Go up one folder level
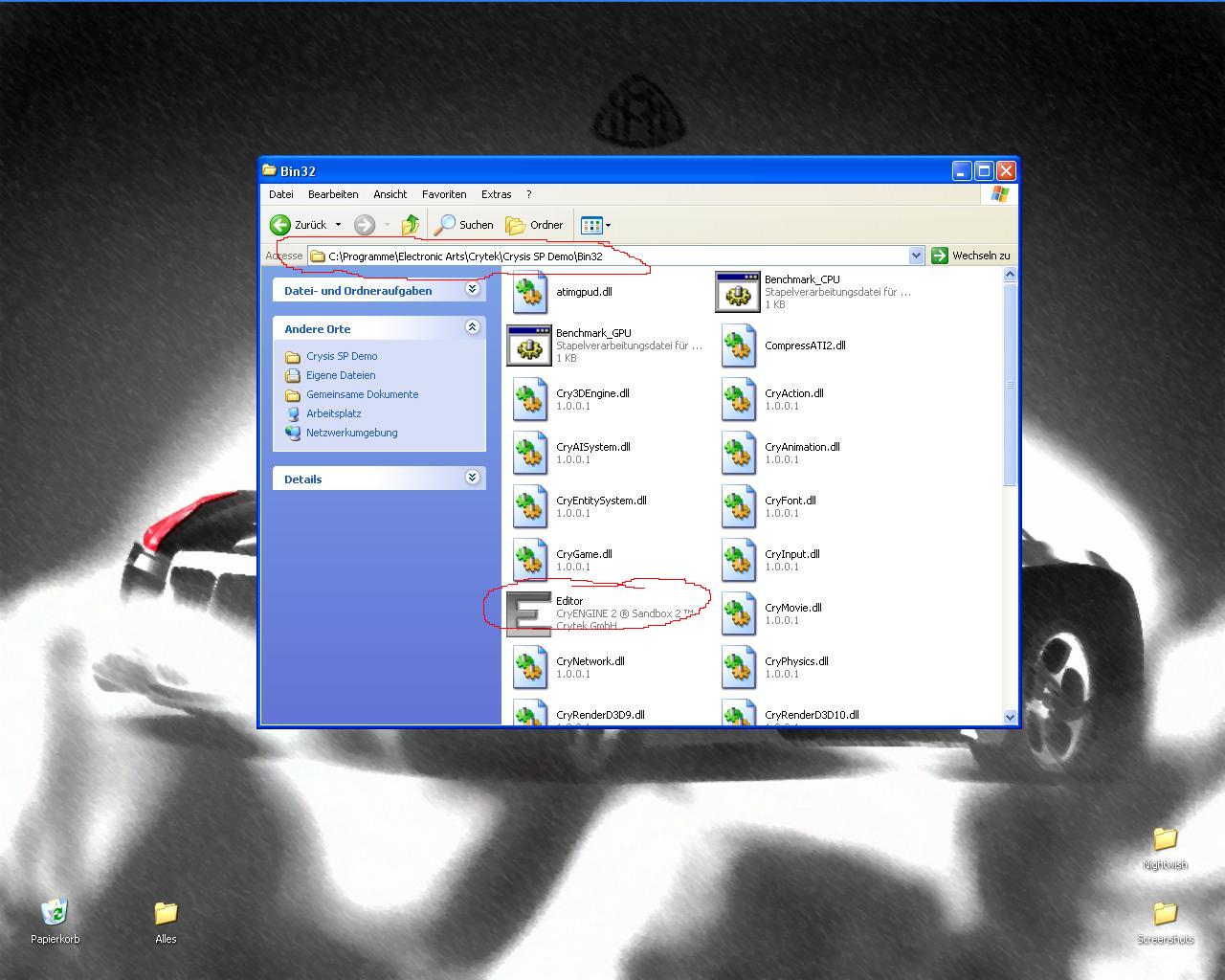Image resolution: width=1225 pixels, height=980 pixels. [x=410, y=225]
